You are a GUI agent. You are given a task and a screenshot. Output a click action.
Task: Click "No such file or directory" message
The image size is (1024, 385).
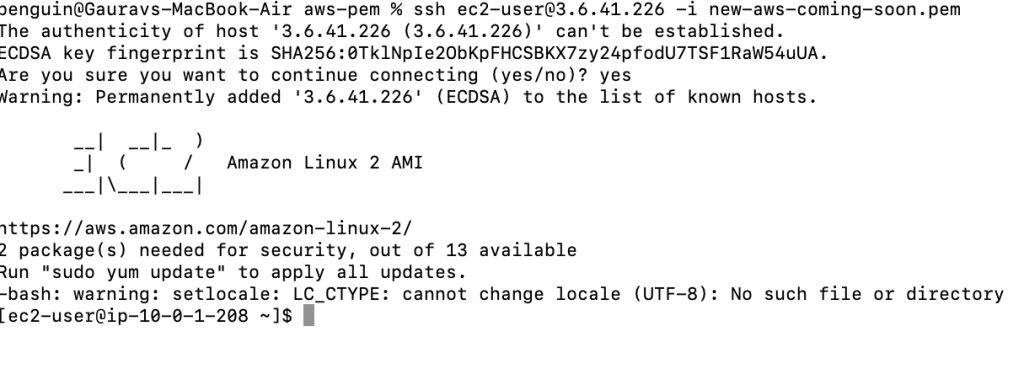867,294
